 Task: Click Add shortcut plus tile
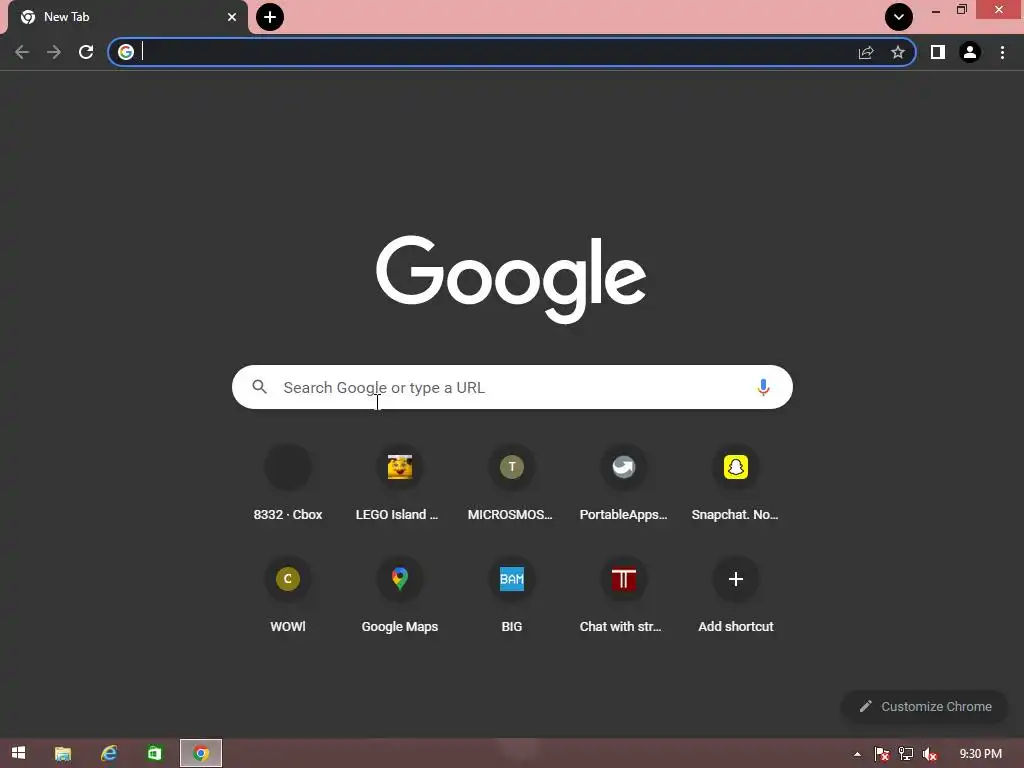click(x=735, y=595)
